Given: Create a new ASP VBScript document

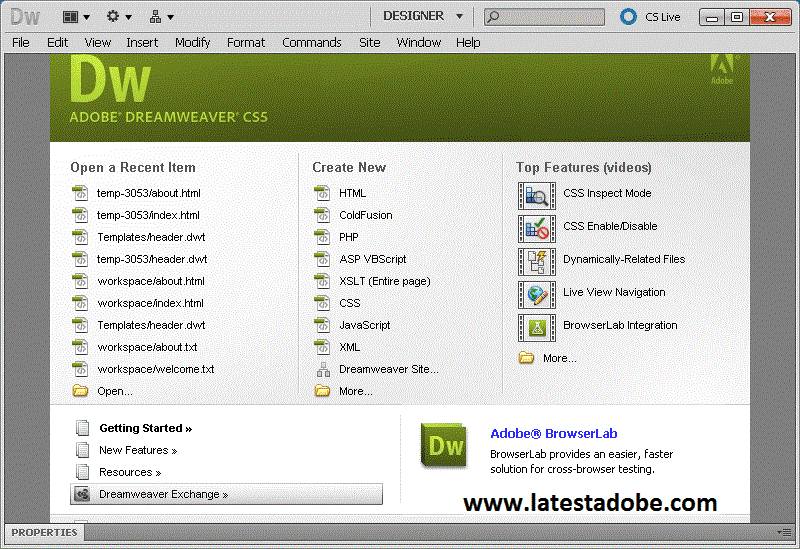Looking at the screenshot, I should click(373, 259).
